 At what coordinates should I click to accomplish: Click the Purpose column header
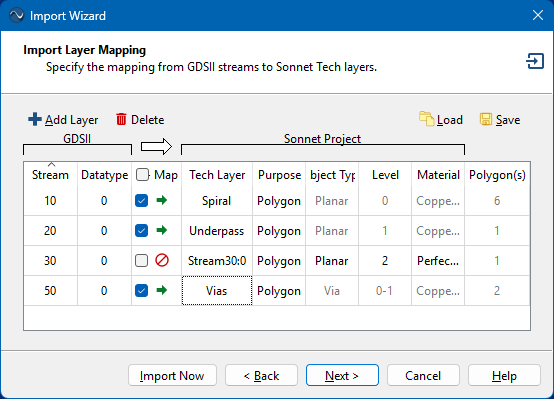(279, 175)
